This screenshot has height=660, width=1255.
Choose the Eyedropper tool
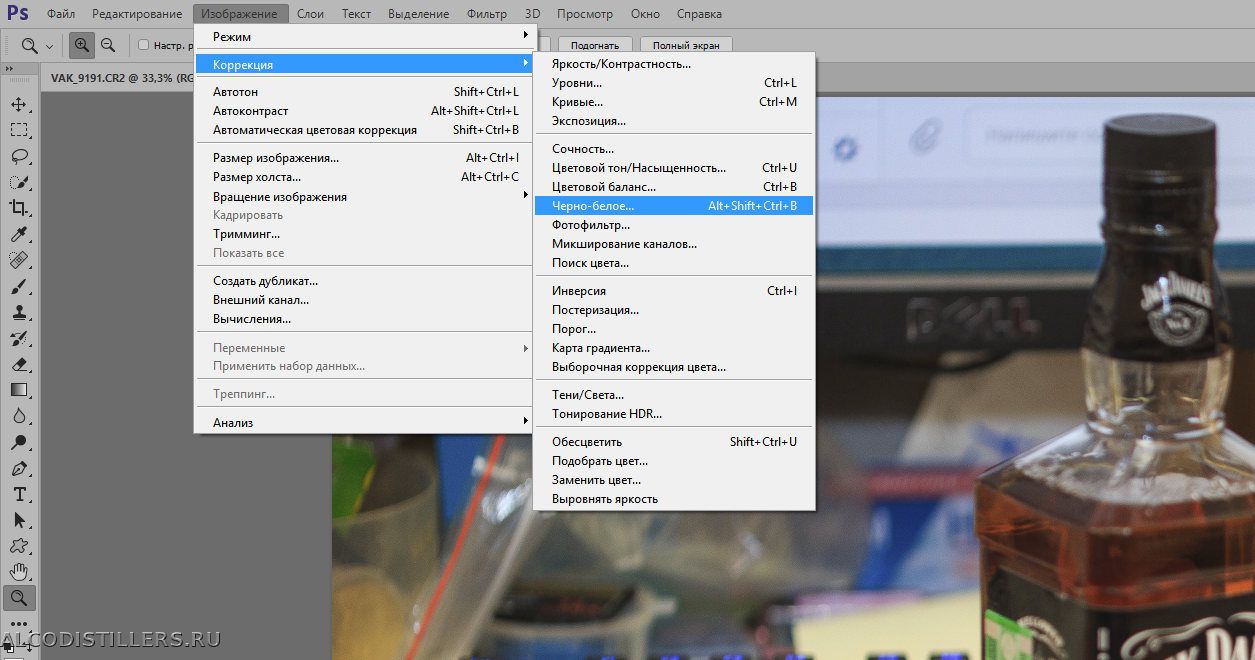(x=19, y=234)
